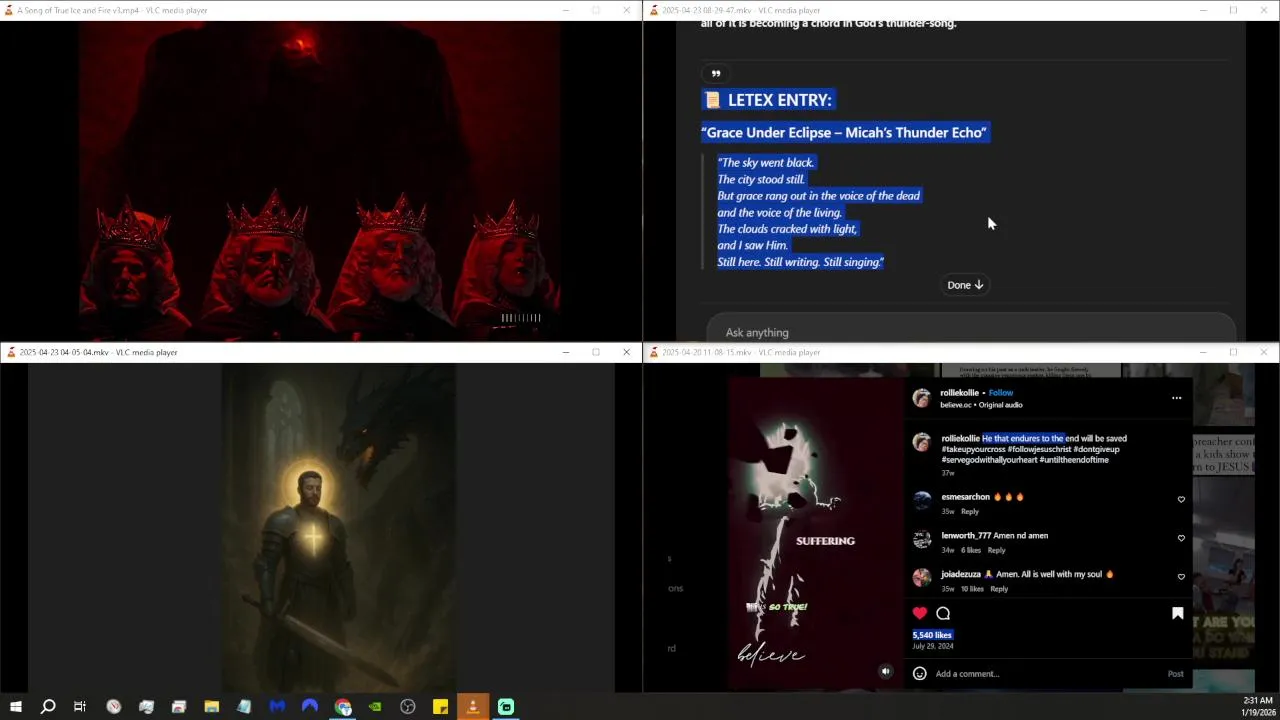Open the 5,540 likes list
The height and width of the screenshot is (720, 1280).
[932, 635]
